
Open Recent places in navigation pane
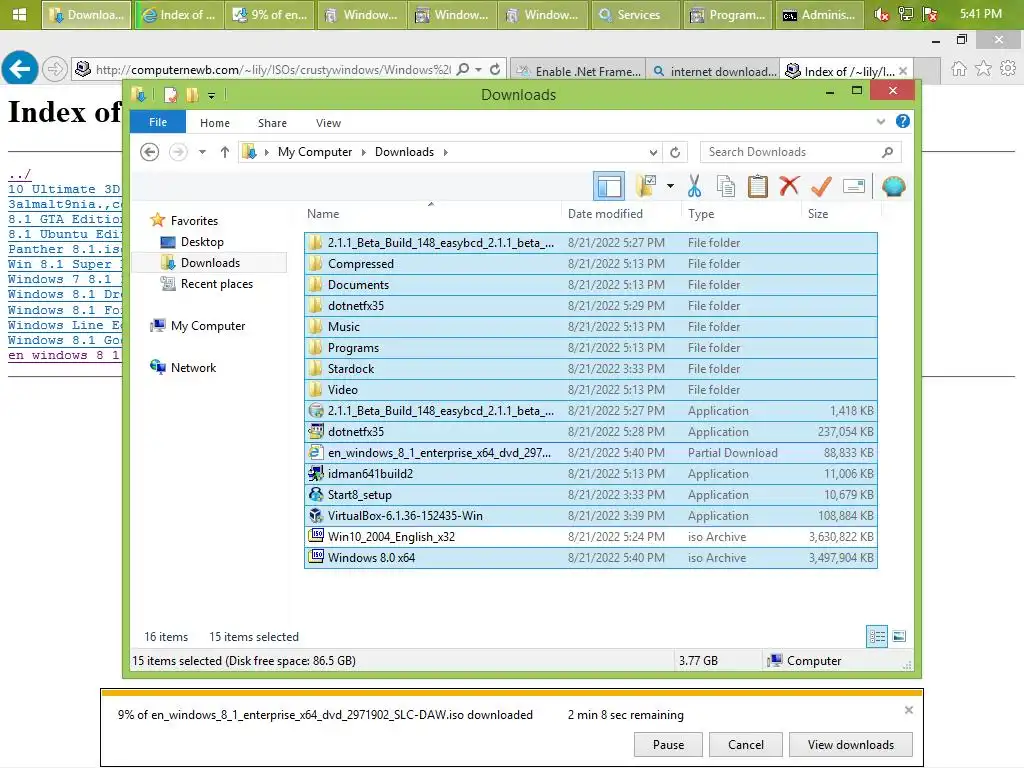click(217, 284)
